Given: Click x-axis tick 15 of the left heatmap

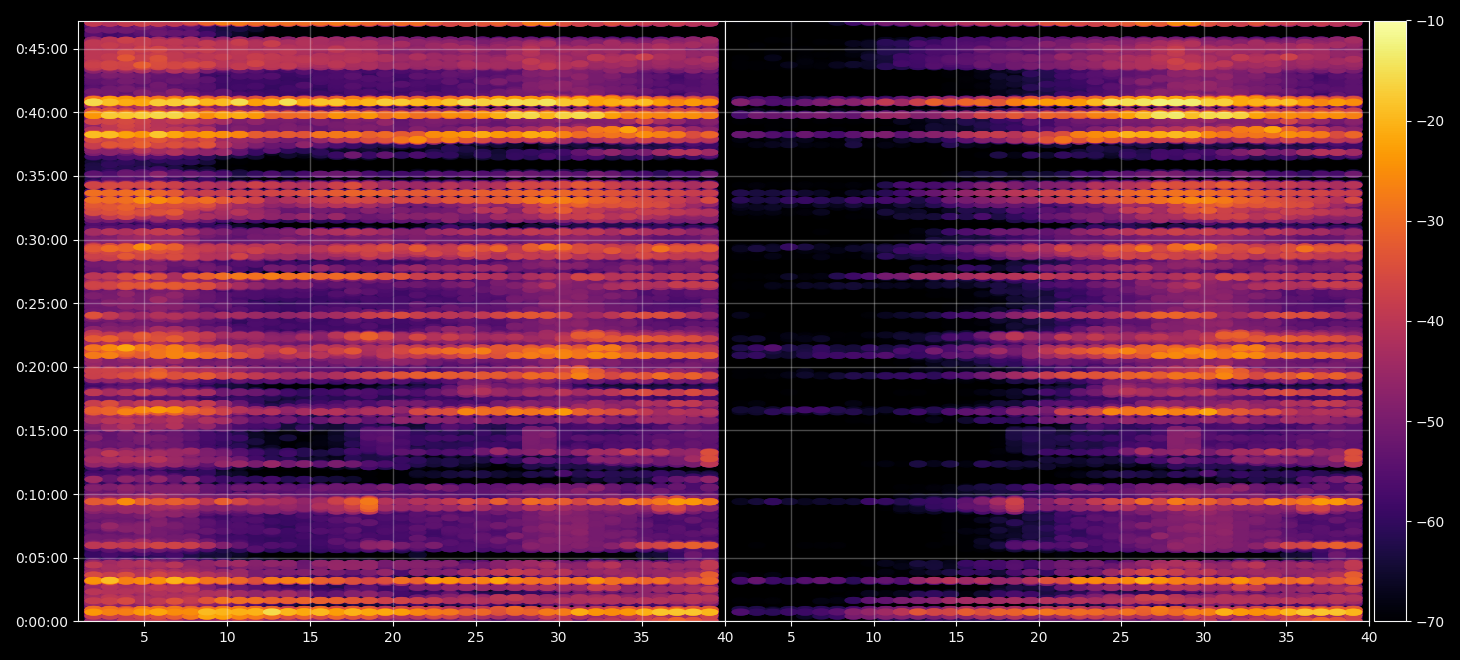Looking at the screenshot, I should pyautogui.click(x=310, y=637).
